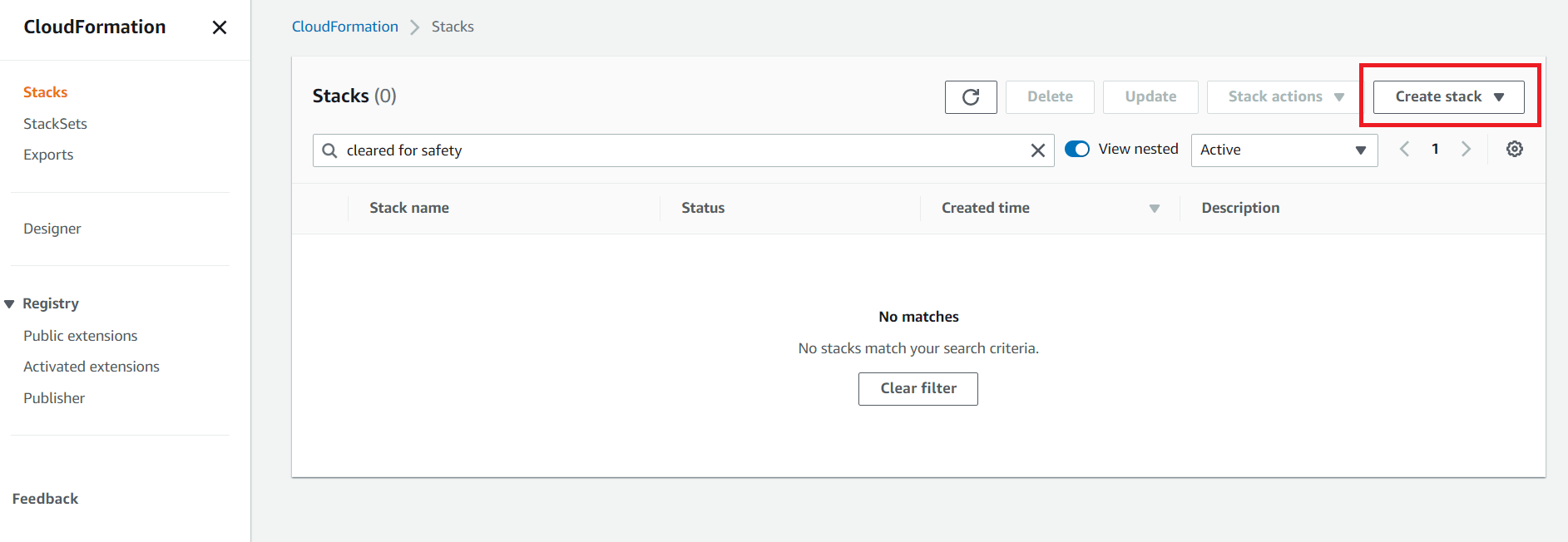
Task: Click into the stack search field
Action: point(682,150)
